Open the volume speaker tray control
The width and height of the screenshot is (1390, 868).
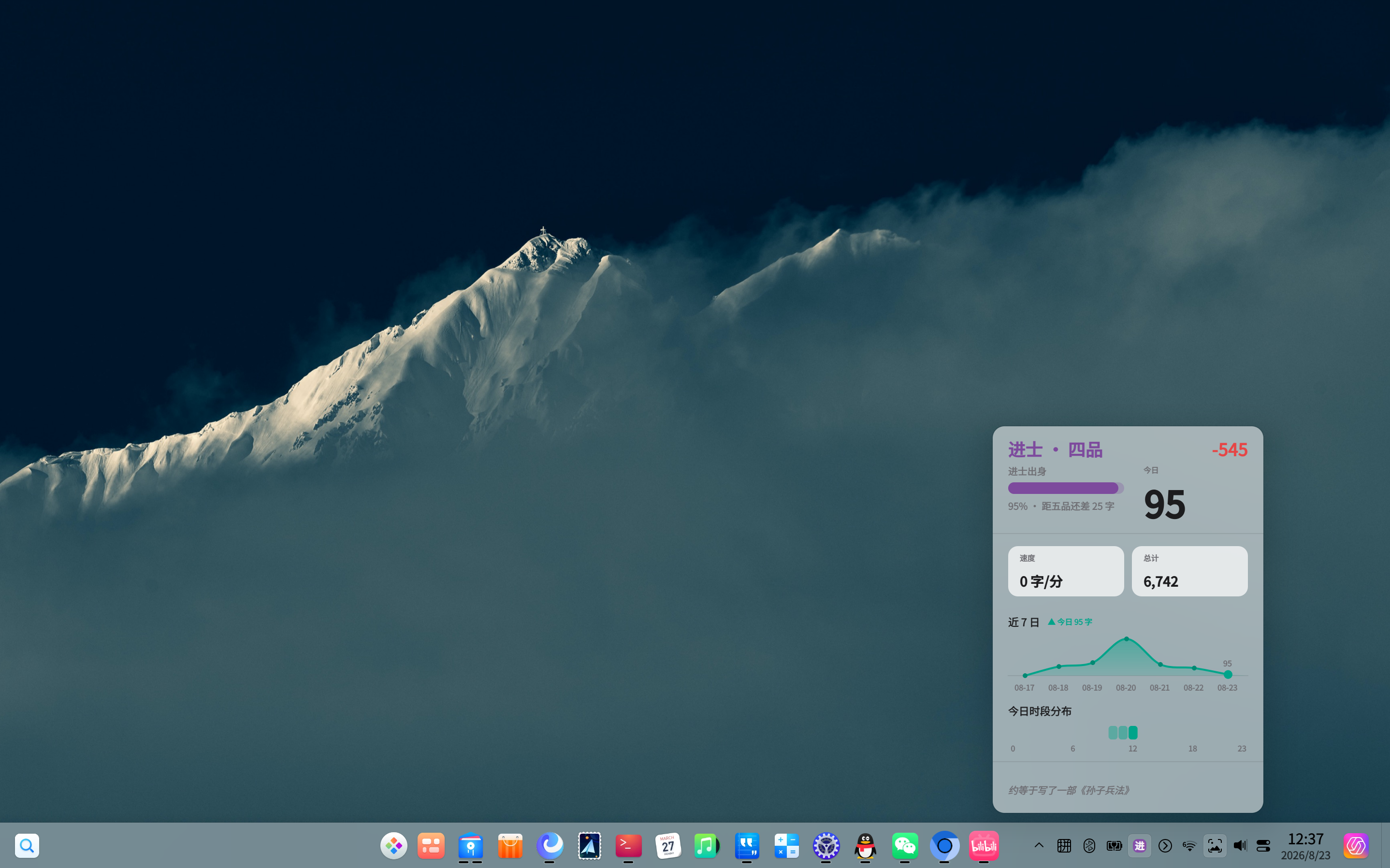[x=1240, y=846]
